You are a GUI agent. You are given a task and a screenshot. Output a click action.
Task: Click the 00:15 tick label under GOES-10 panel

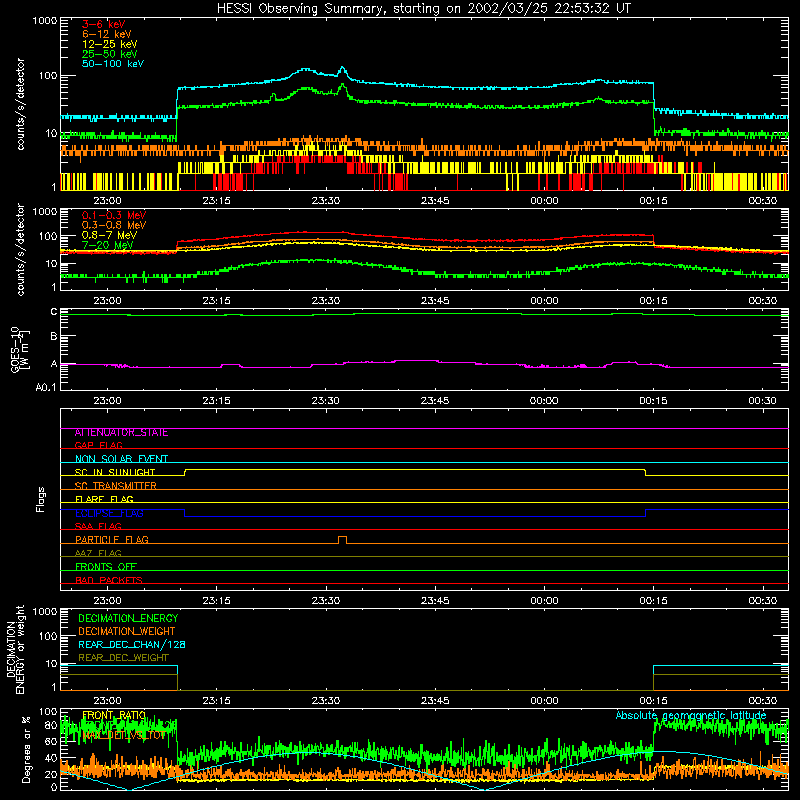click(653, 401)
